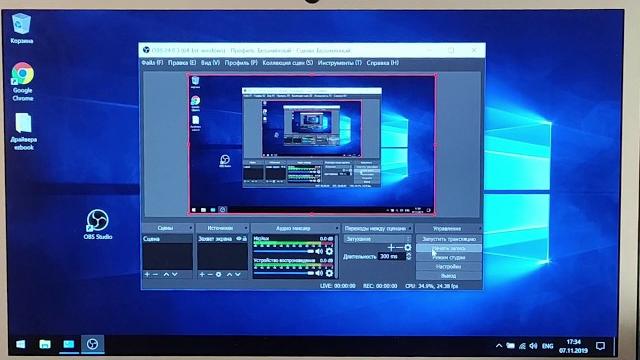Move the scene down in the Сцены panel
The height and width of the screenshot is (360, 640).
click(x=175, y=275)
